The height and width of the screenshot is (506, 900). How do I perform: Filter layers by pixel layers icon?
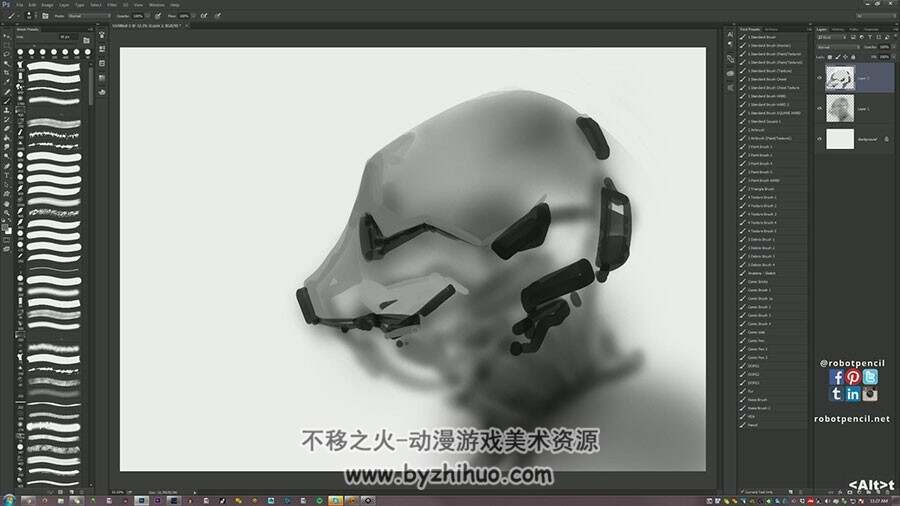(x=854, y=37)
